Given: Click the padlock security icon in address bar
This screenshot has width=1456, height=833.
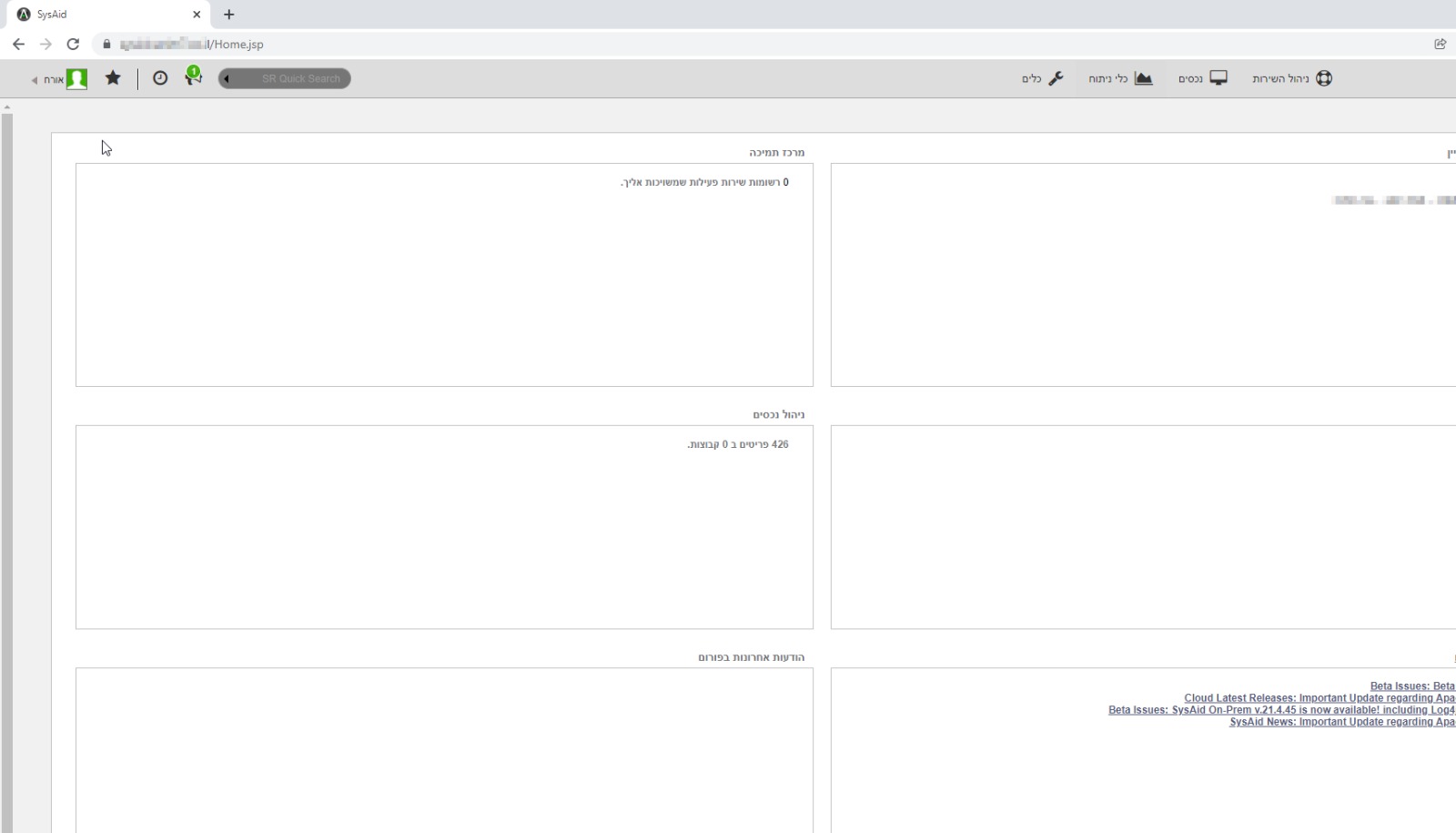Looking at the screenshot, I should point(106,43).
